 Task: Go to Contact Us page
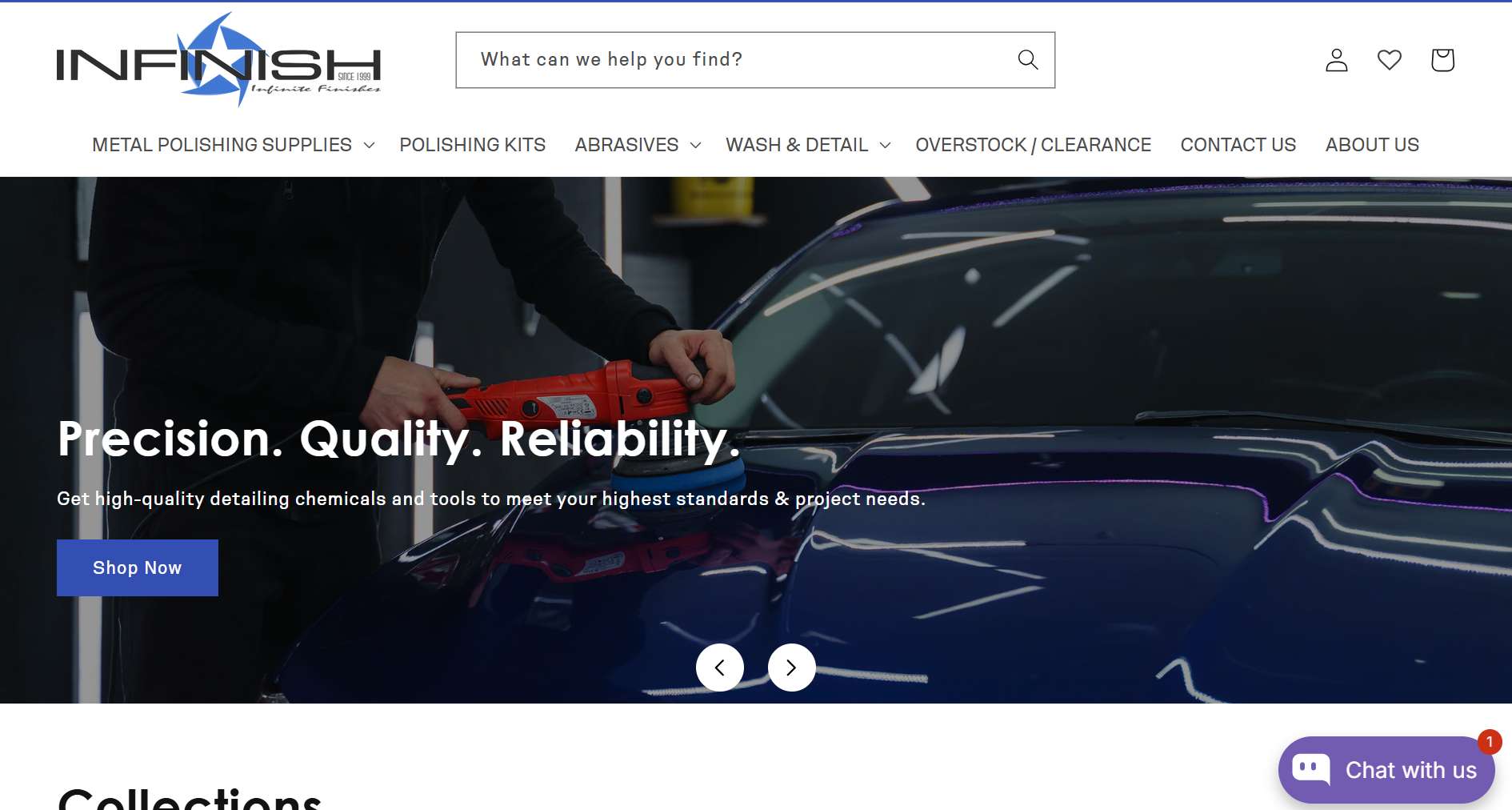(1238, 145)
